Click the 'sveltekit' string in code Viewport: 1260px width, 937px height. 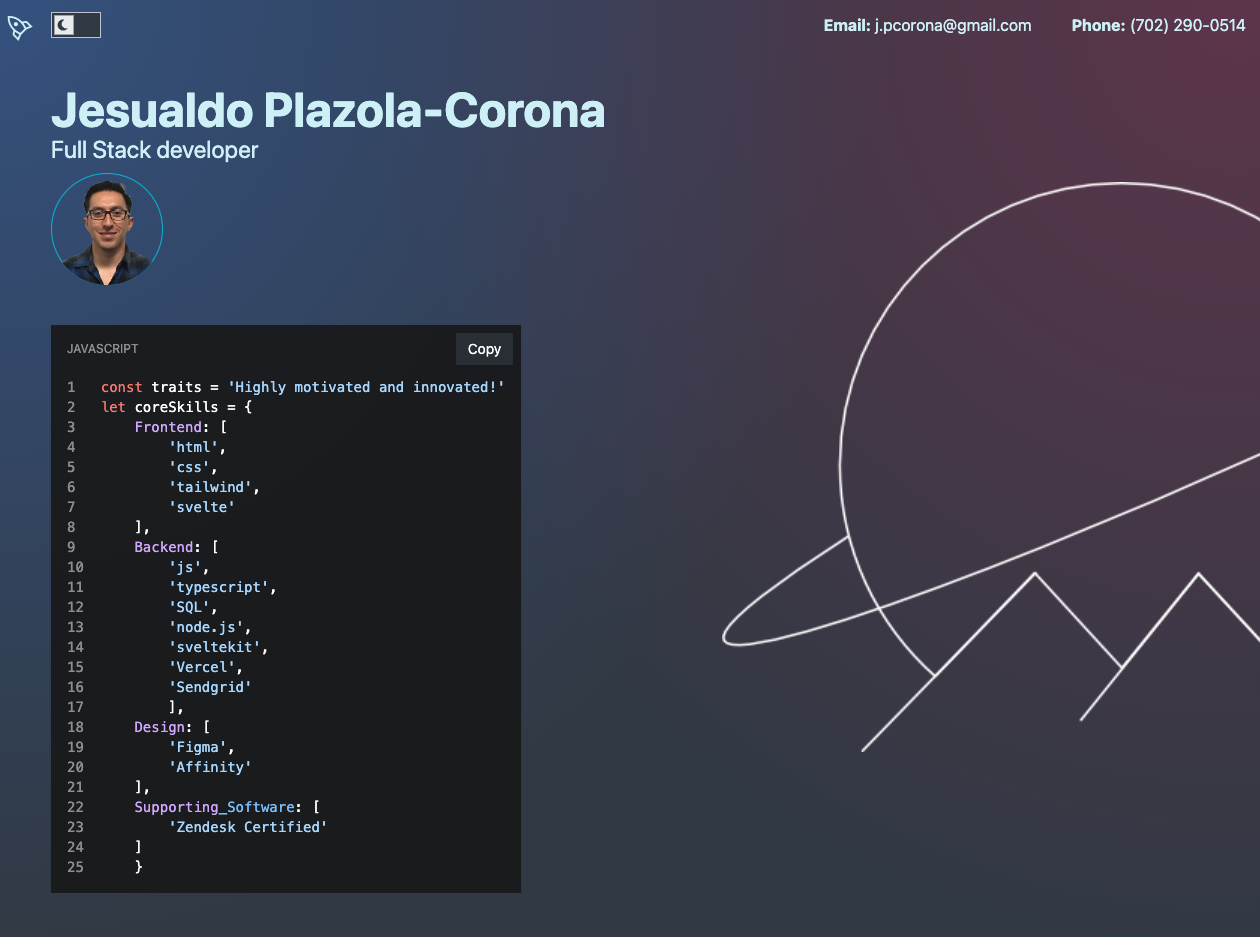point(218,647)
